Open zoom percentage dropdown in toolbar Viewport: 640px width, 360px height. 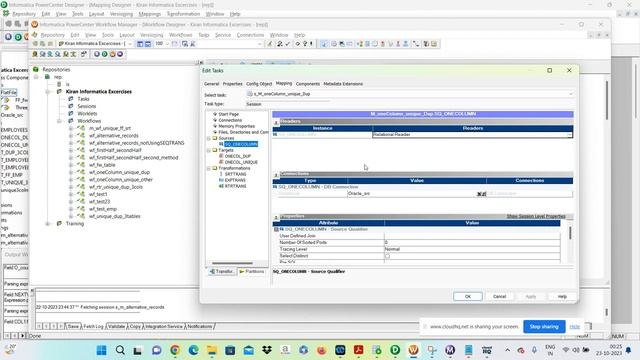(x=167, y=44)
